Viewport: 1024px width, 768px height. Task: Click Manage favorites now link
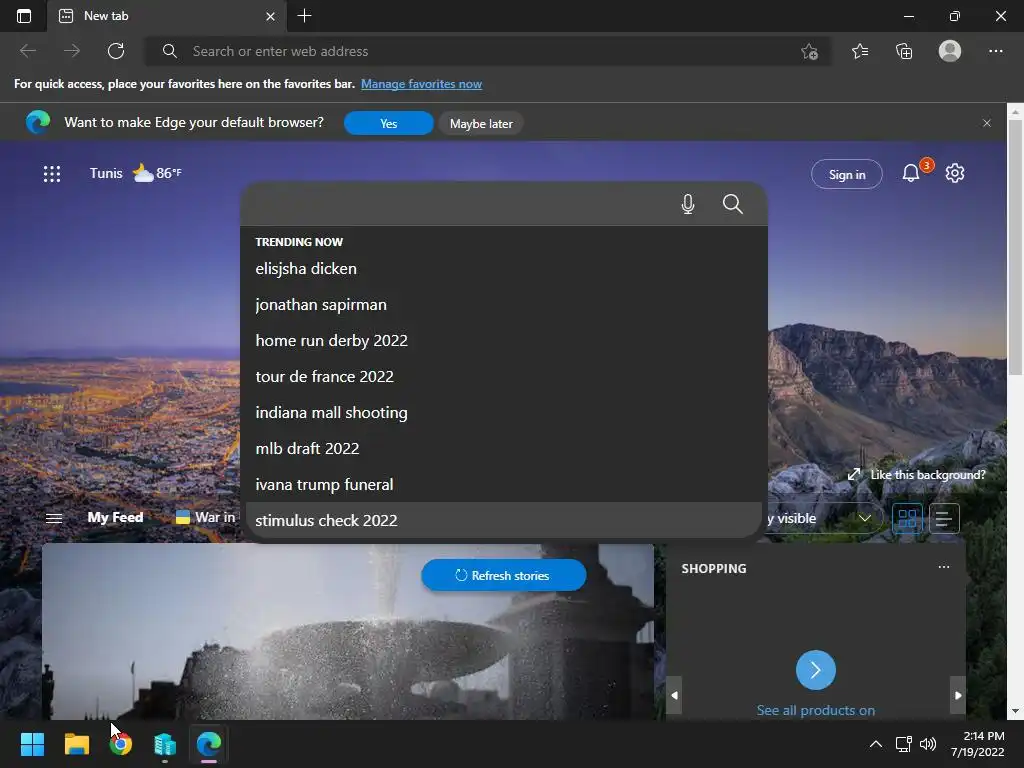click(421, 84)
